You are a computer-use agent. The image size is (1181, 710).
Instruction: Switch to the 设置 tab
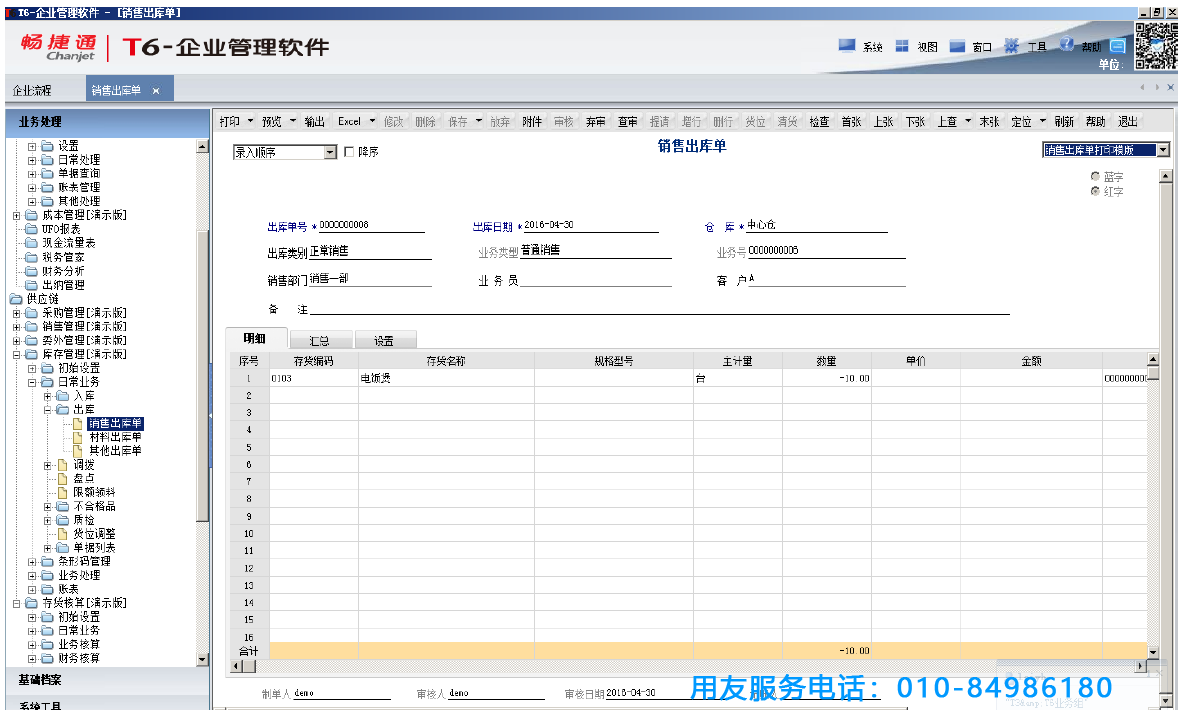[x=384, y=340]
